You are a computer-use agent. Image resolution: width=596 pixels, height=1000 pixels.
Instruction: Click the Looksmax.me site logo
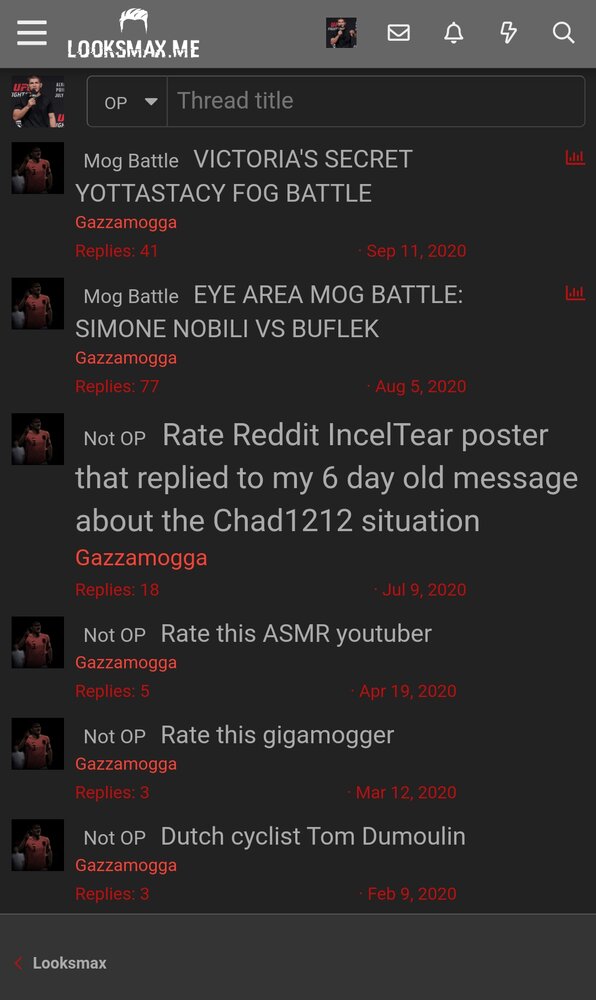(x=133, y=34)
